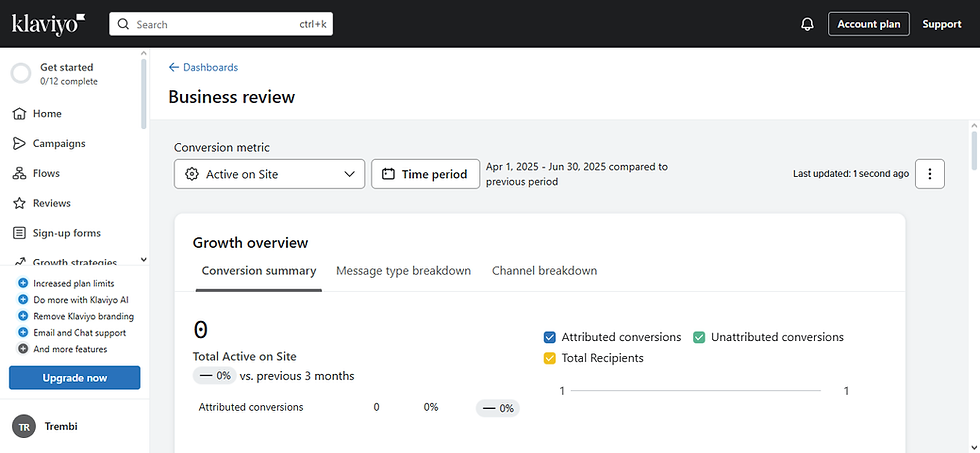
Task: Click in the Search input field
Action: coord(221,24)
